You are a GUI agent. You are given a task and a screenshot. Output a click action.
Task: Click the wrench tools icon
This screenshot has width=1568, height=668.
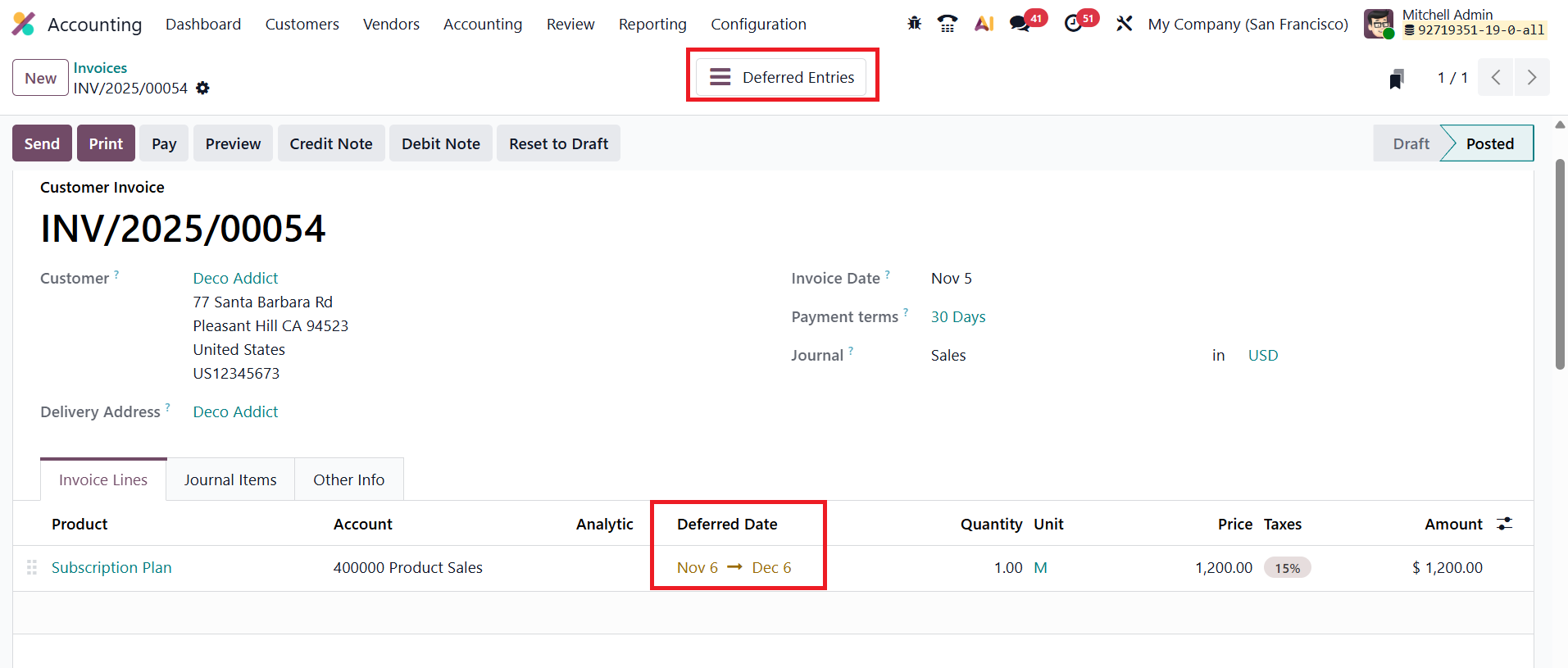(1124, 24)
